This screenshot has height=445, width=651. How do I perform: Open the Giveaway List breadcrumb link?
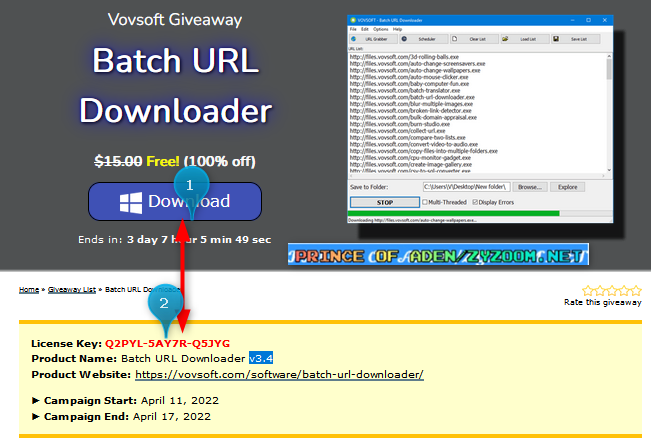72,289
